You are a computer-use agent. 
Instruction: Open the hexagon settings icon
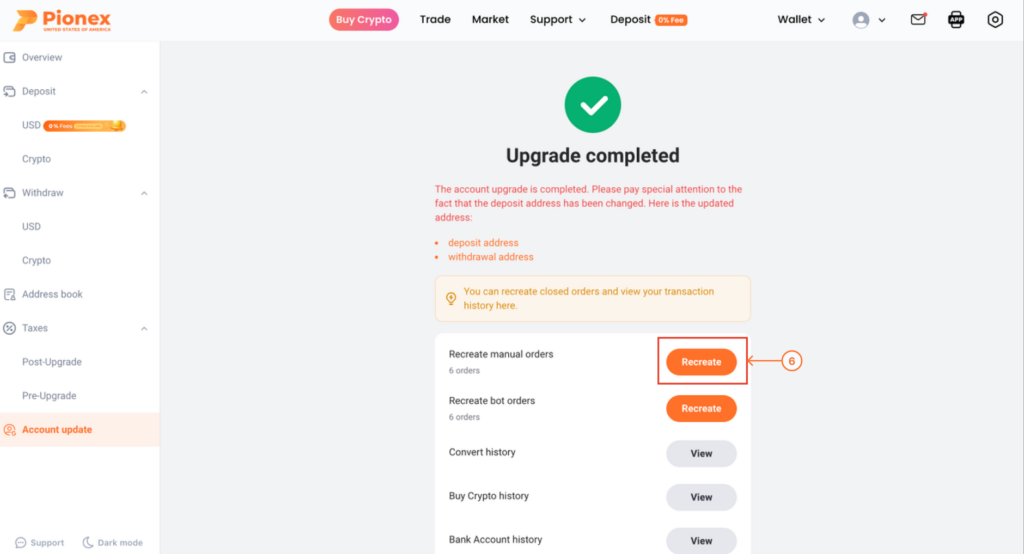tap(995, 20)
